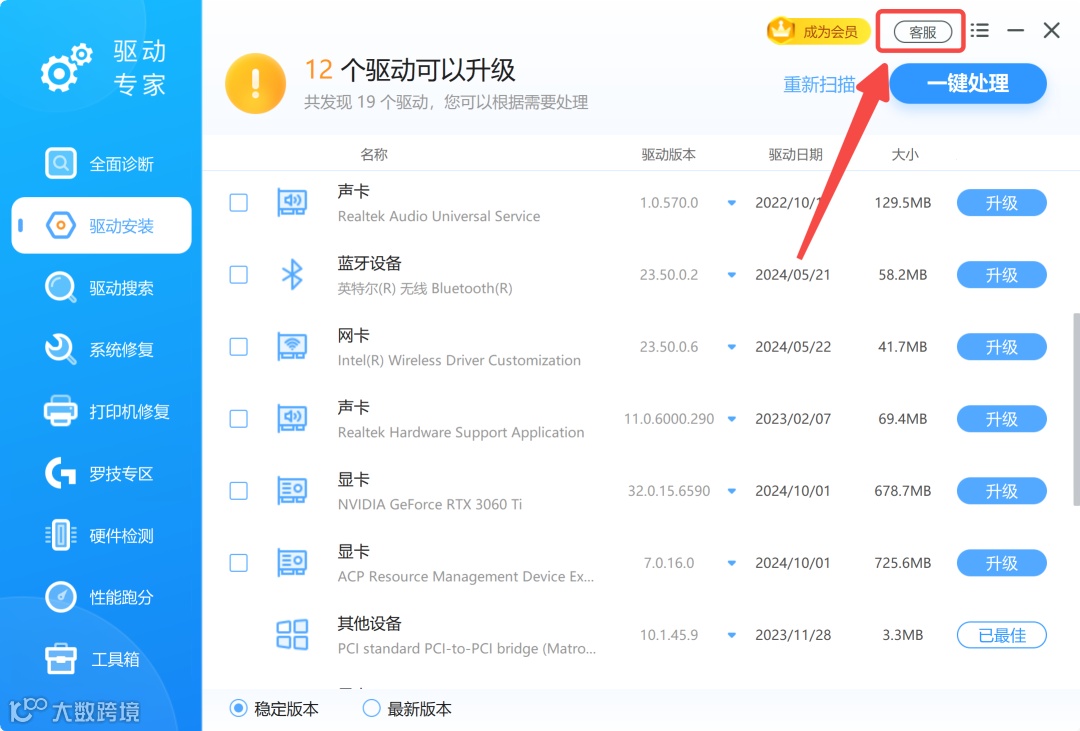Click graphics card icon for NVIDIA GeForce RTX 3060 Ti

(292, 491)
